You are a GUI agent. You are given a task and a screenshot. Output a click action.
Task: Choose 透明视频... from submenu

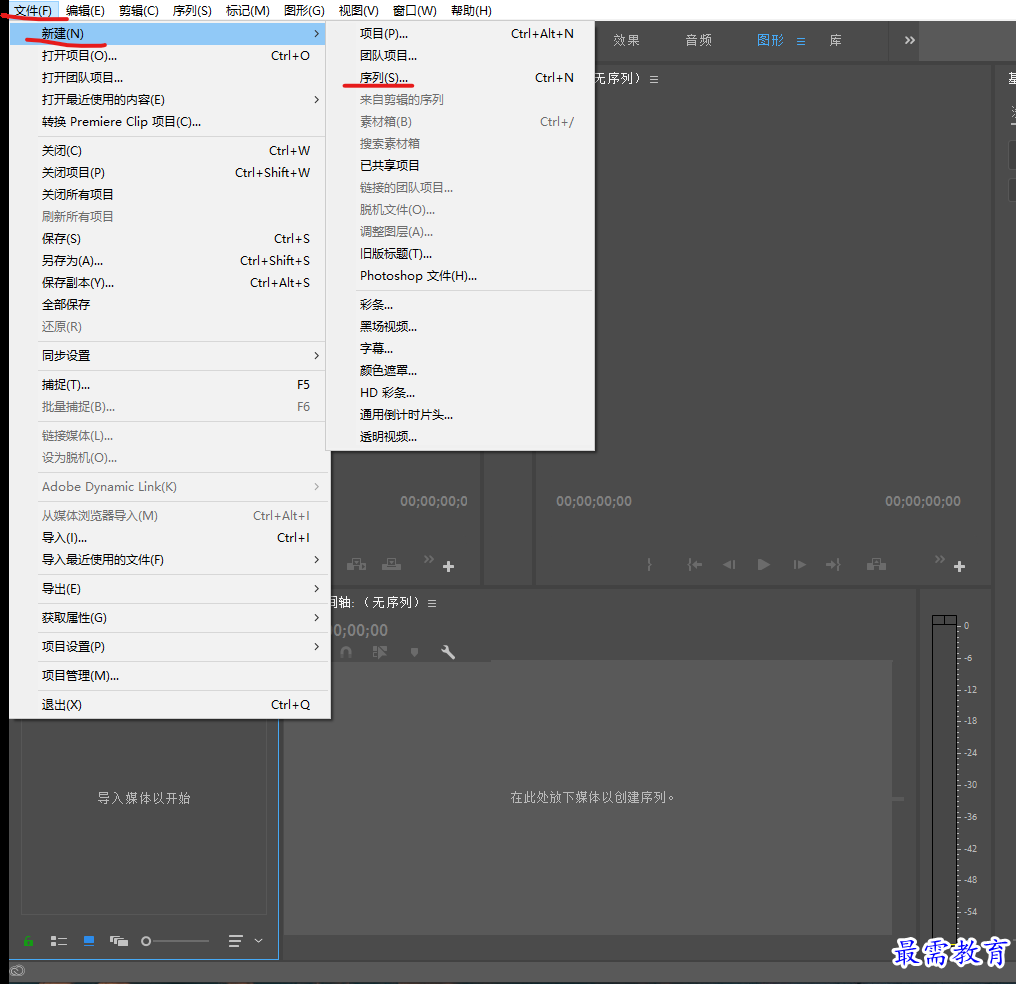pyautogui.click(x=460, y=437)
